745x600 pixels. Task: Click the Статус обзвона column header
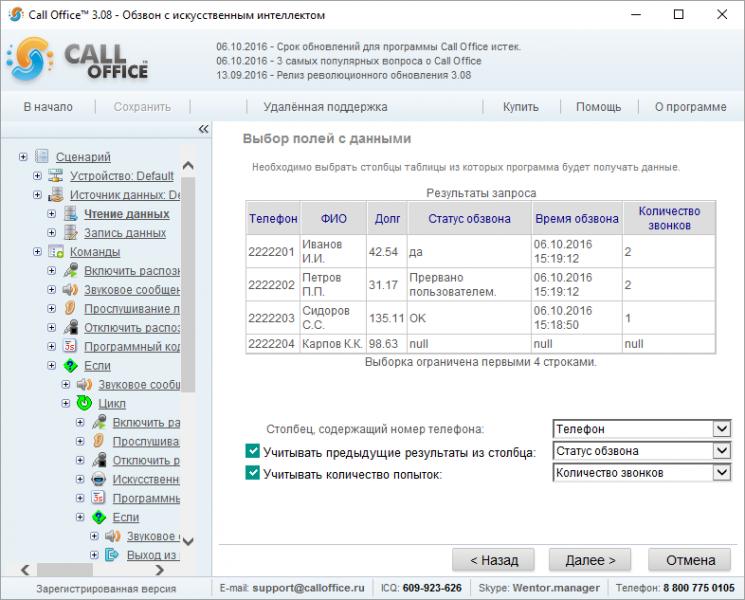tap(469, 219)
